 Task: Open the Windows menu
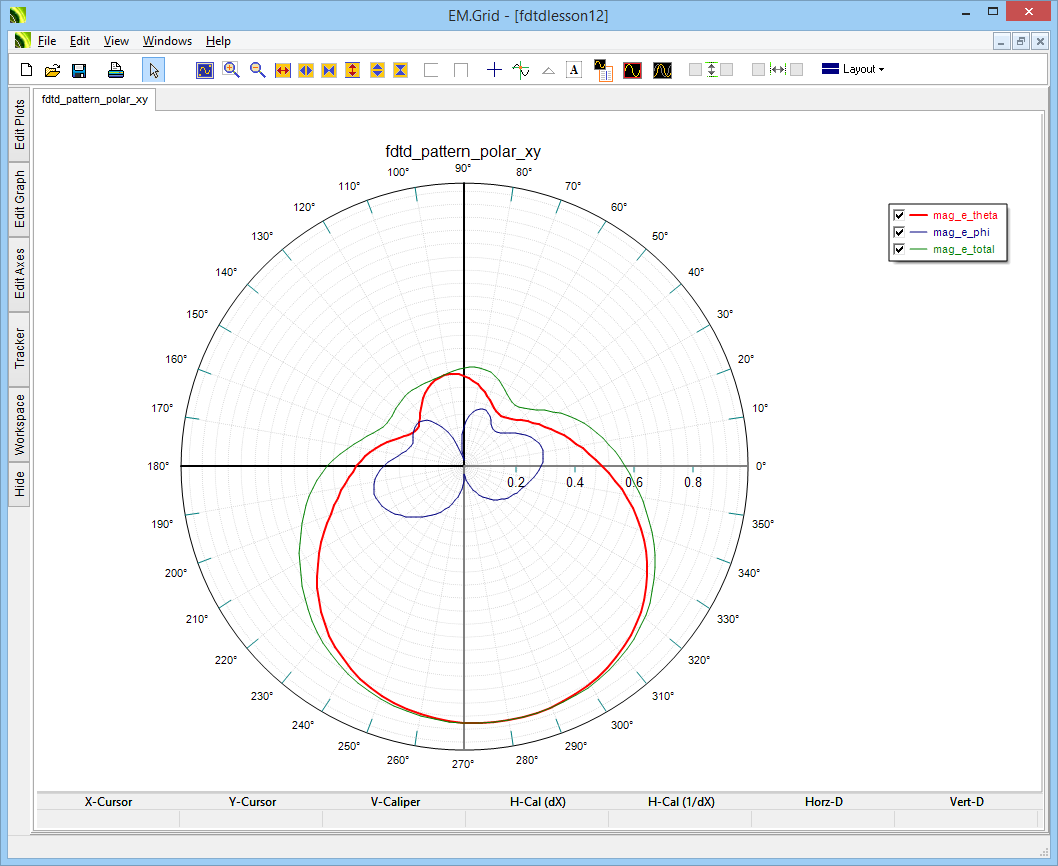point(167,41)
